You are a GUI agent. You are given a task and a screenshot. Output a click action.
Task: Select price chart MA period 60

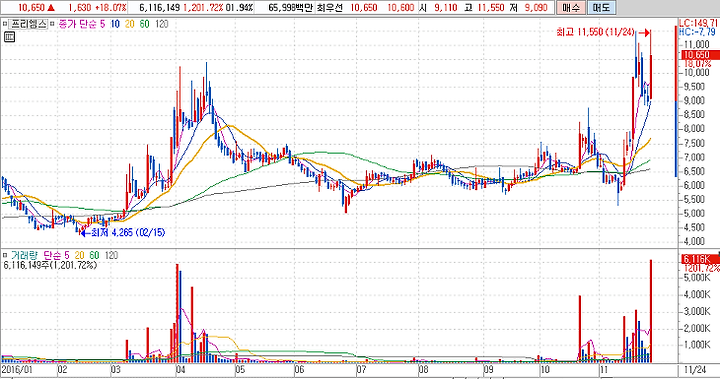coord(145,24)
